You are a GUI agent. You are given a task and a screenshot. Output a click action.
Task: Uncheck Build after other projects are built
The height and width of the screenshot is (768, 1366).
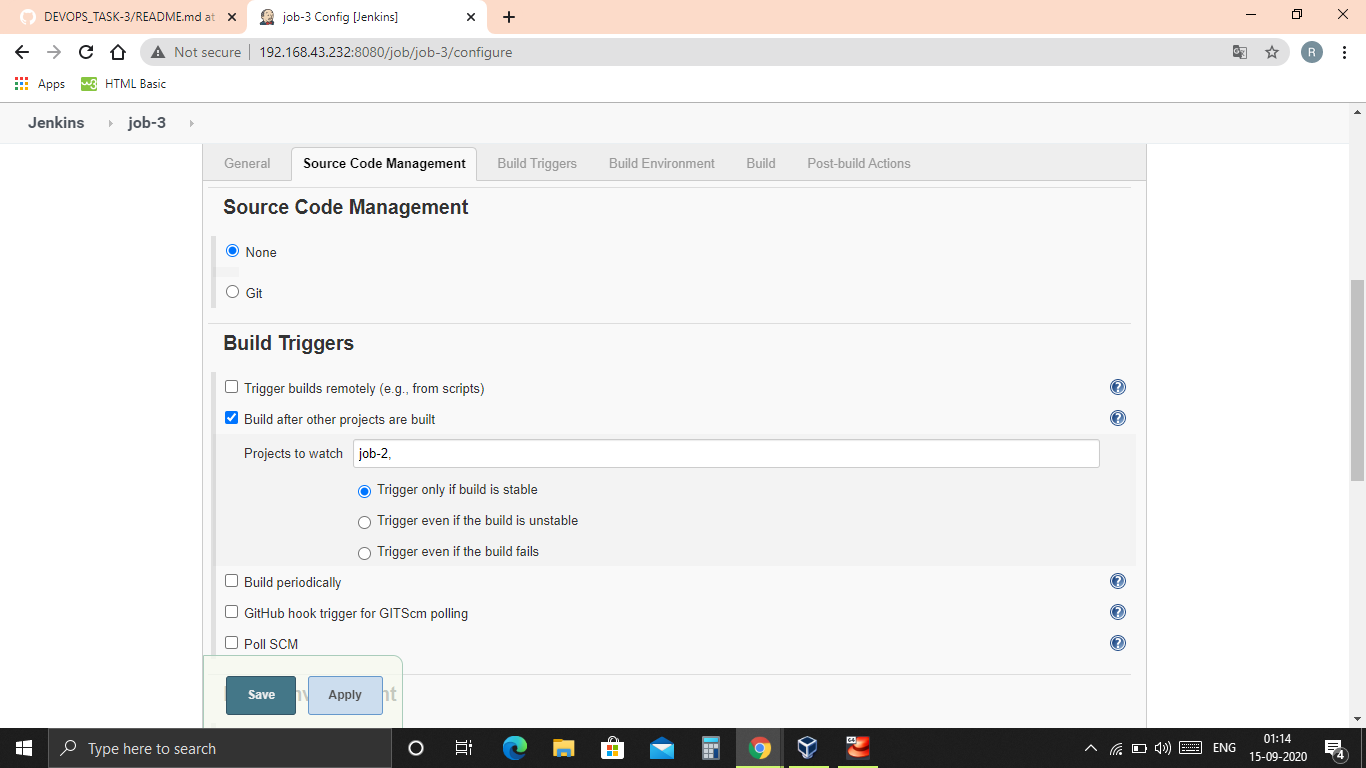click(x=231, y=418)
